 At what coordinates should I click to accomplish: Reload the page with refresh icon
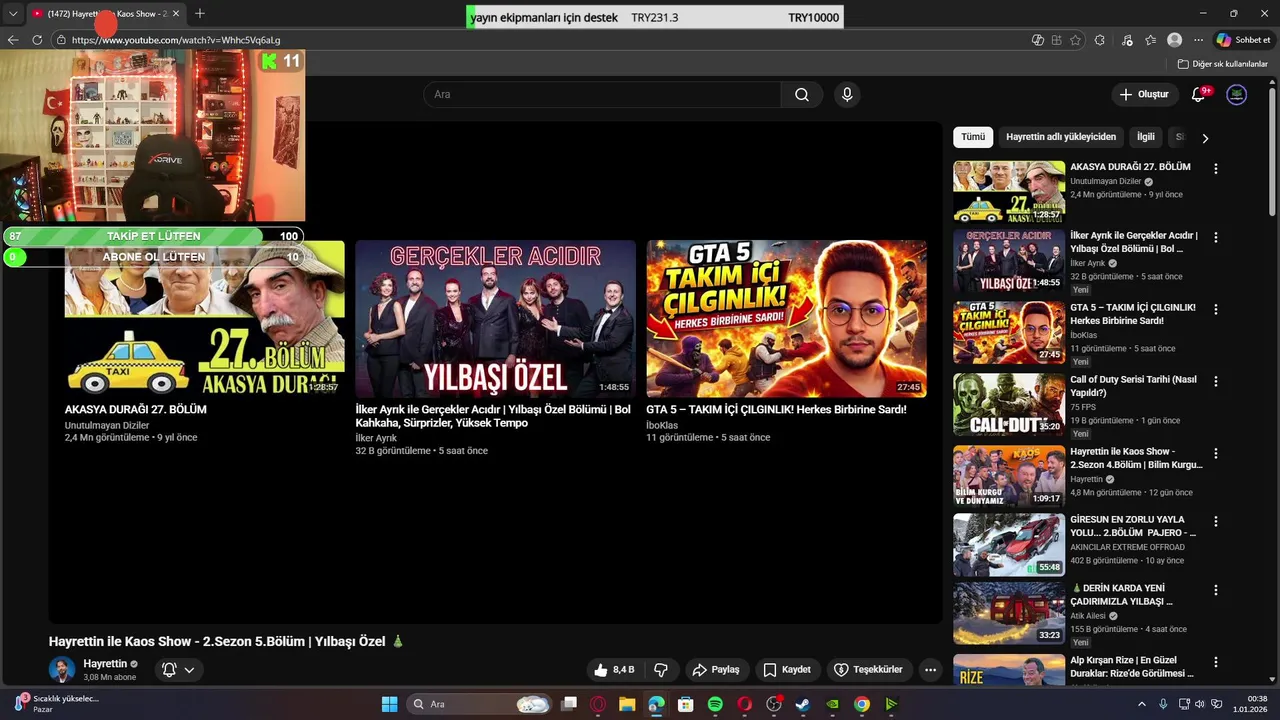pyautogui.click(x=37, y=40)
